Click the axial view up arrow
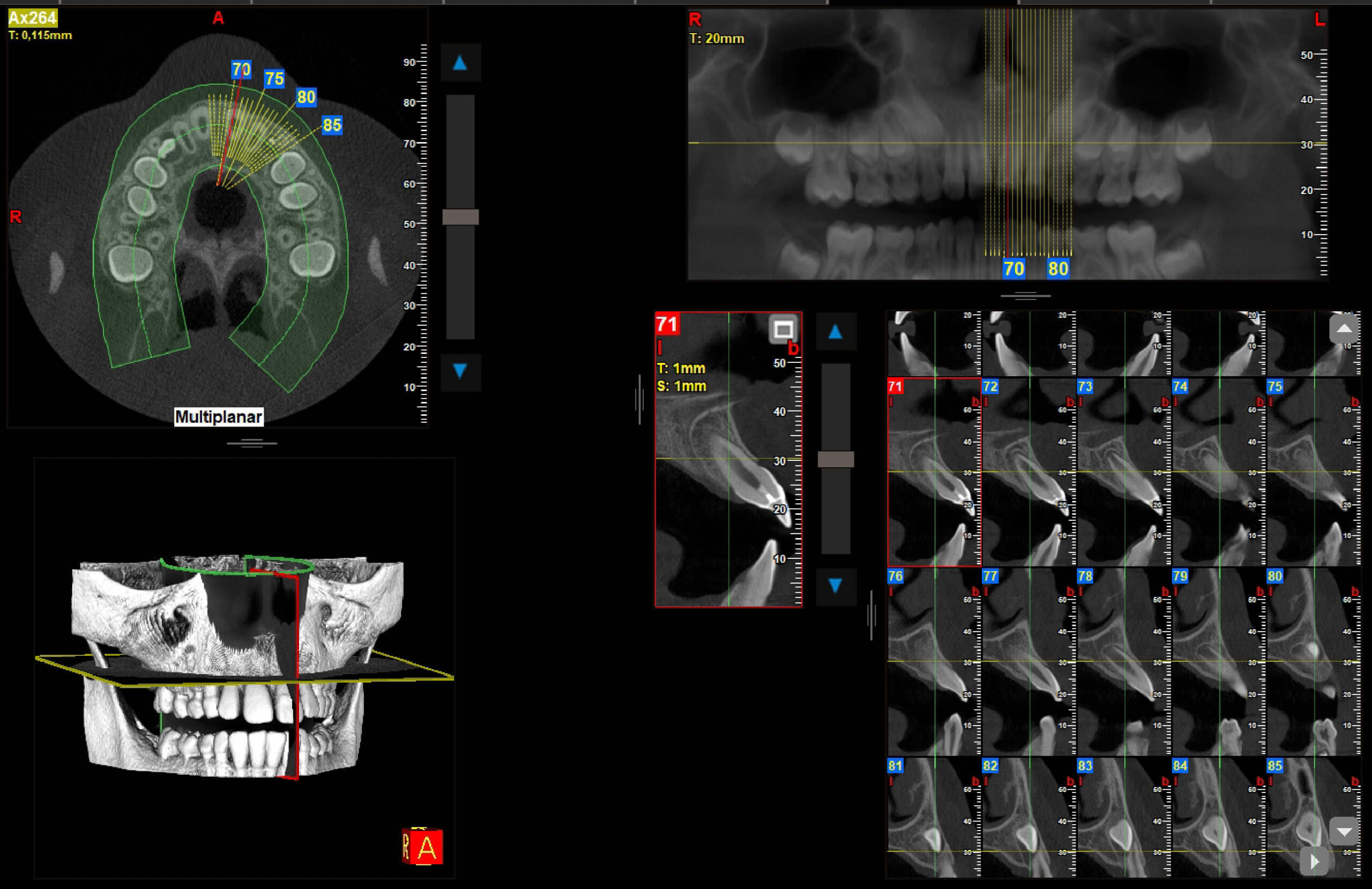The height and width of the screenshot is (889, 1372). pyautogui.click(x=459, y=63)
